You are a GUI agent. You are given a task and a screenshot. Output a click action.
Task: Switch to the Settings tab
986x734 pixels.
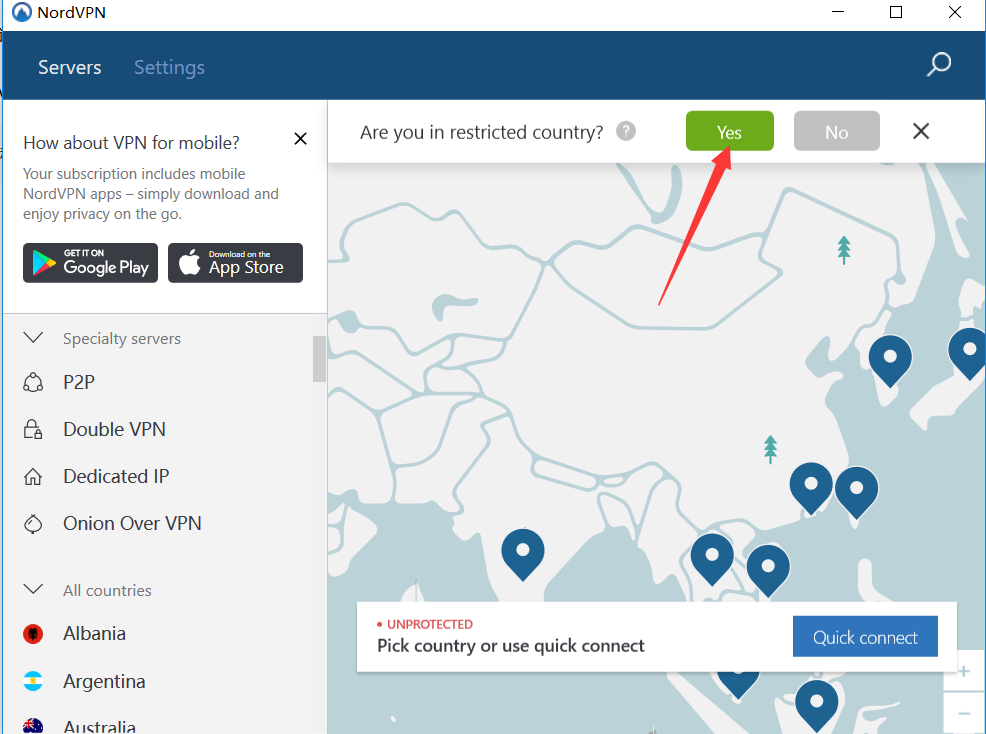169,67
